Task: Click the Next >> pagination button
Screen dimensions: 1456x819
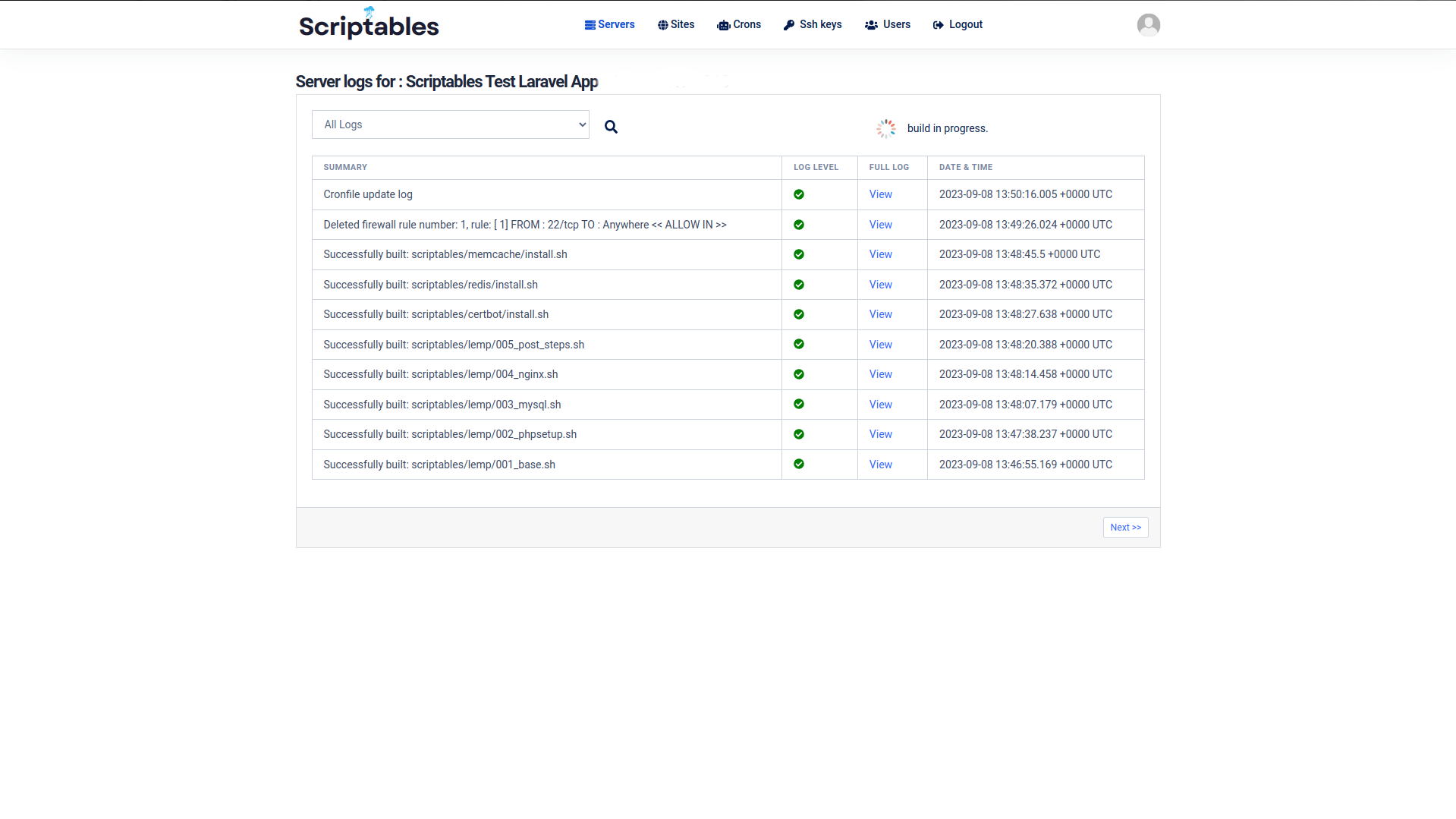Action: coord(1125,528)
